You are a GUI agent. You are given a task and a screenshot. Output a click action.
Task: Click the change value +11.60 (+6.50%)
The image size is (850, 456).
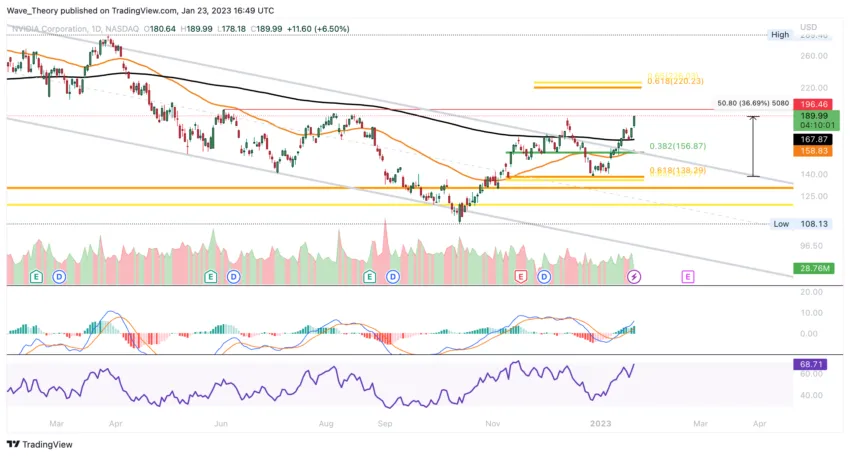click(318, 29)
